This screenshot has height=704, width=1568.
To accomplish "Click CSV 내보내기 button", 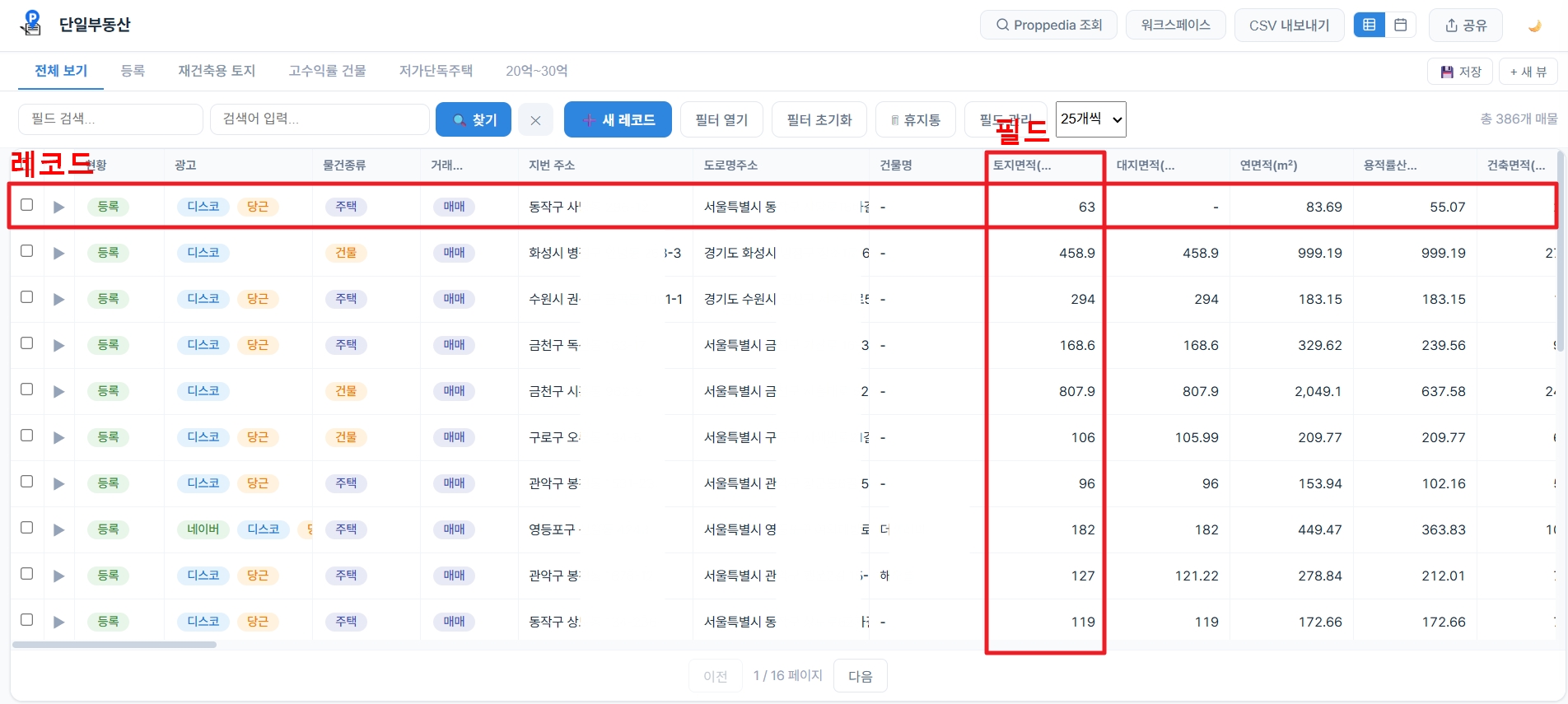I will tap(1290, 26).
